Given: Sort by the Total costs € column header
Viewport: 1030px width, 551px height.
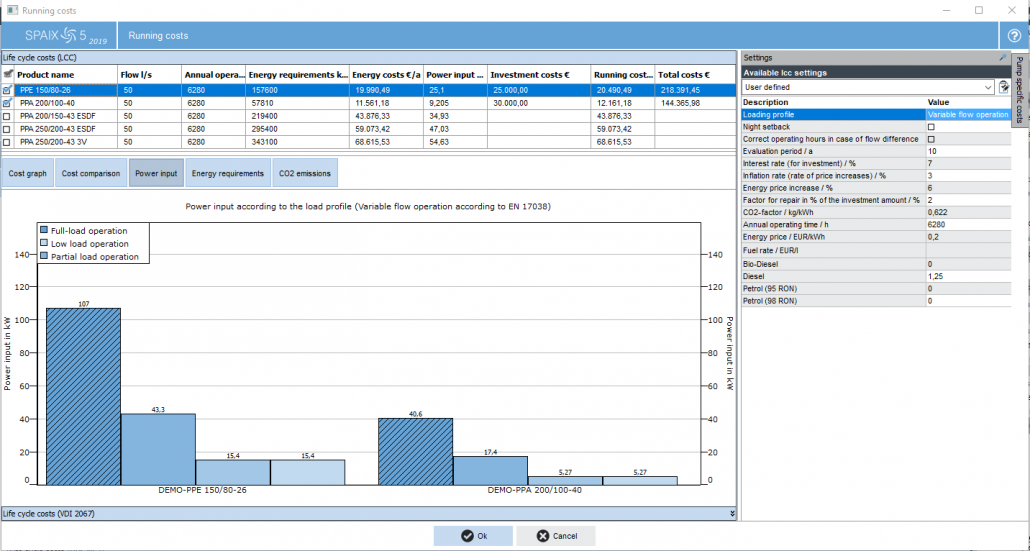Looking at the screenshot, I should [696, 75].
